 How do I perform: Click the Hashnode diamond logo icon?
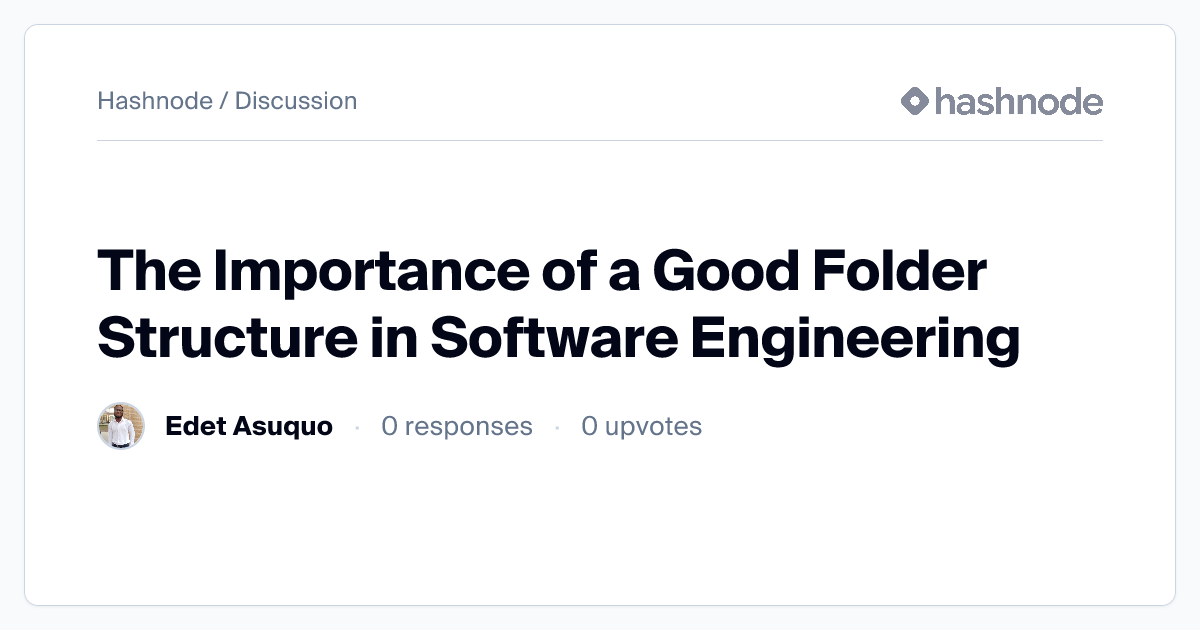point(915,101)
